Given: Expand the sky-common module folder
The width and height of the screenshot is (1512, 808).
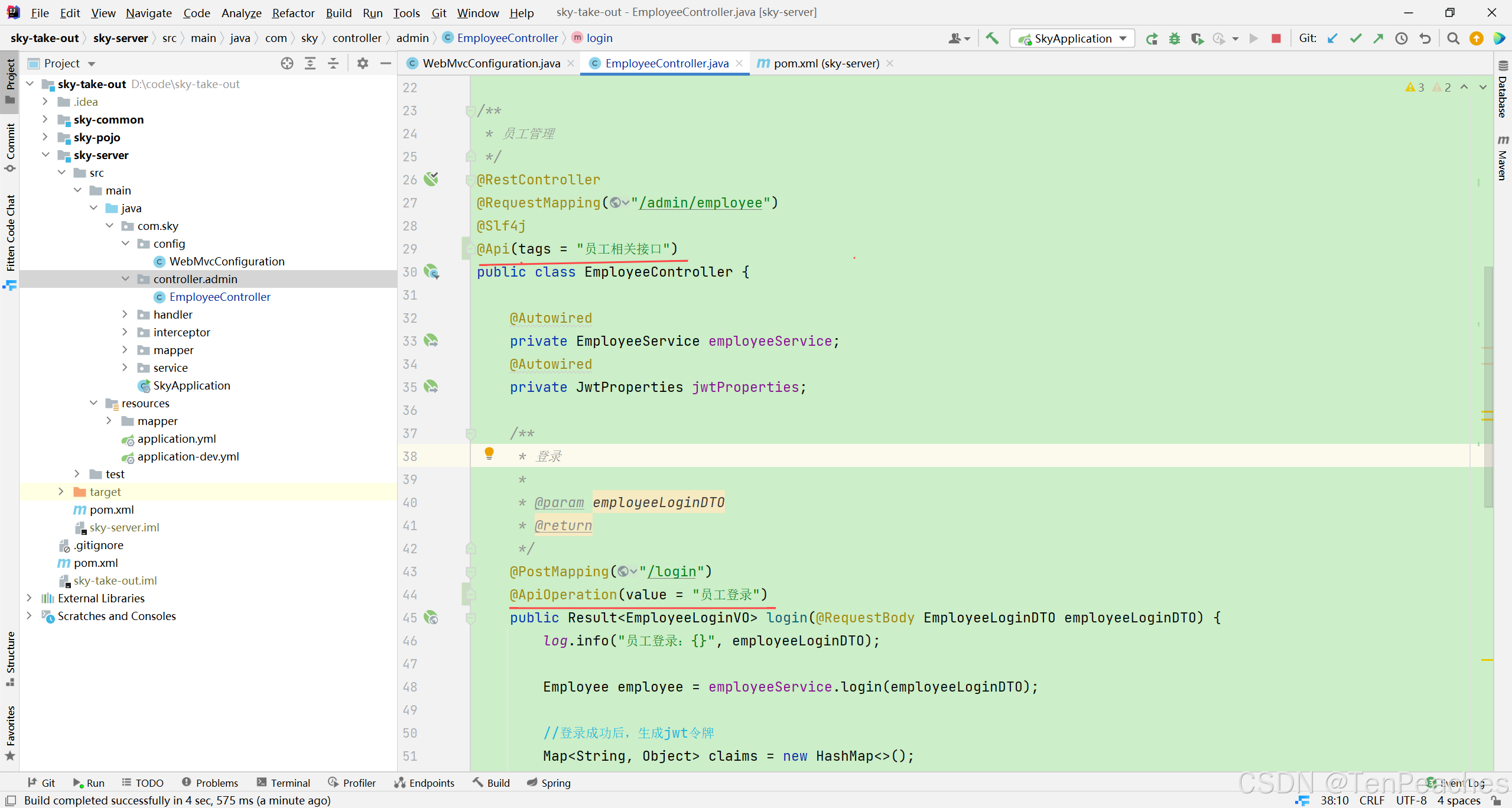Looking at the screenshot, I should 45,119.
